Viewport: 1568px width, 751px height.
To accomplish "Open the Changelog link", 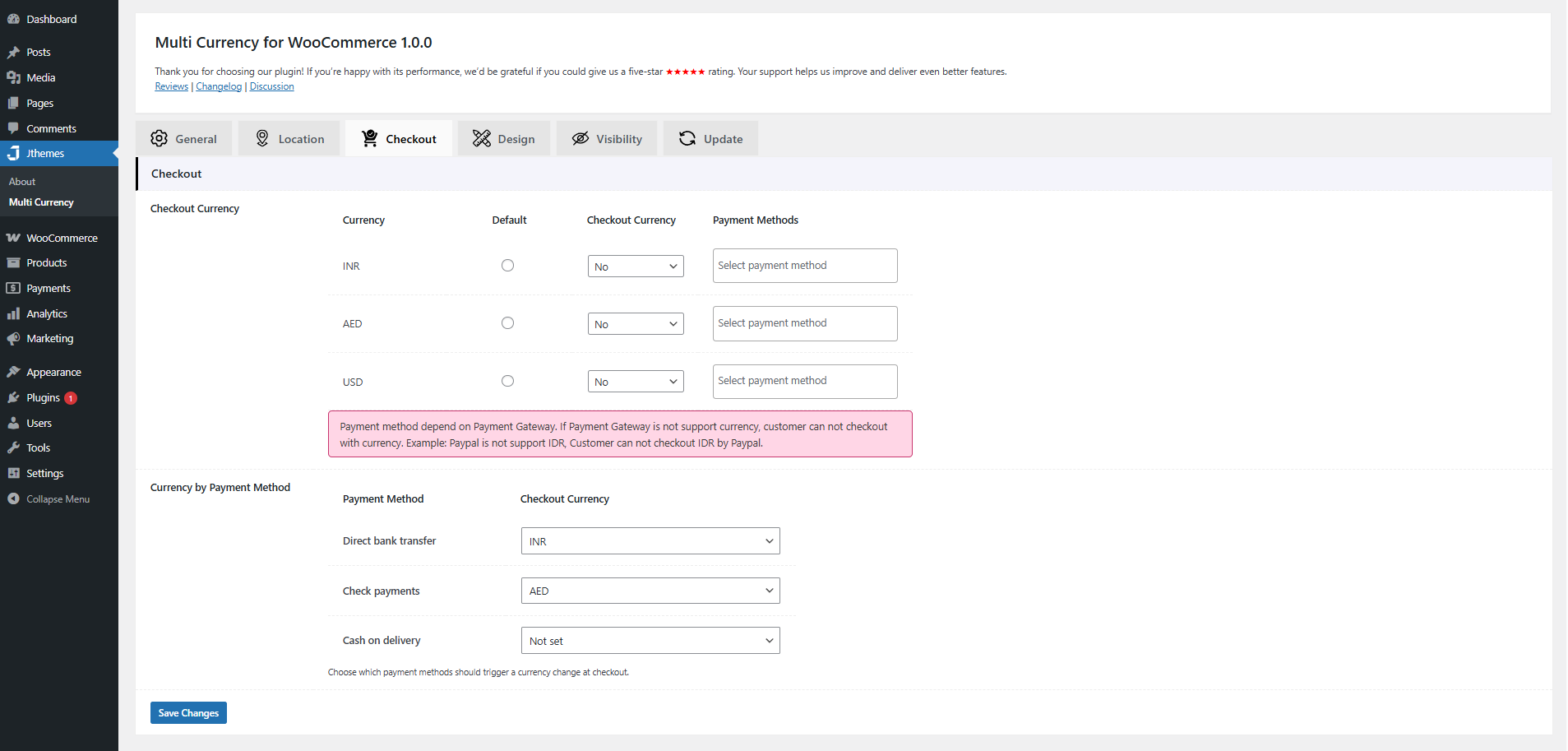I will (219, 86).
